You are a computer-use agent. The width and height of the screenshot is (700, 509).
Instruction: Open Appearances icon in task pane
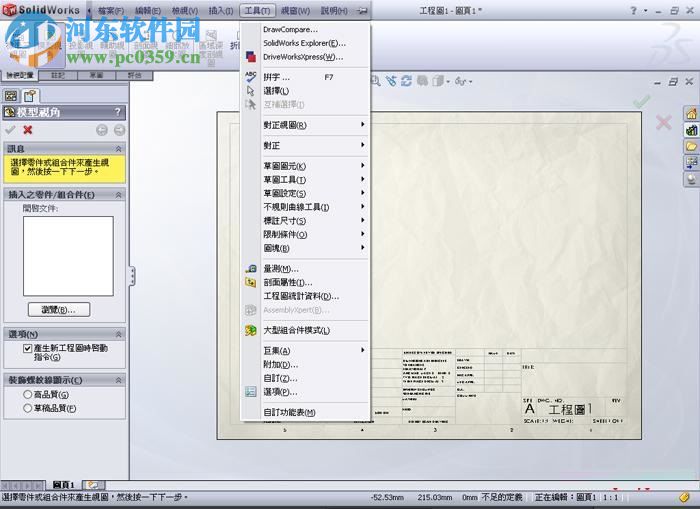[x=691, y=179]
